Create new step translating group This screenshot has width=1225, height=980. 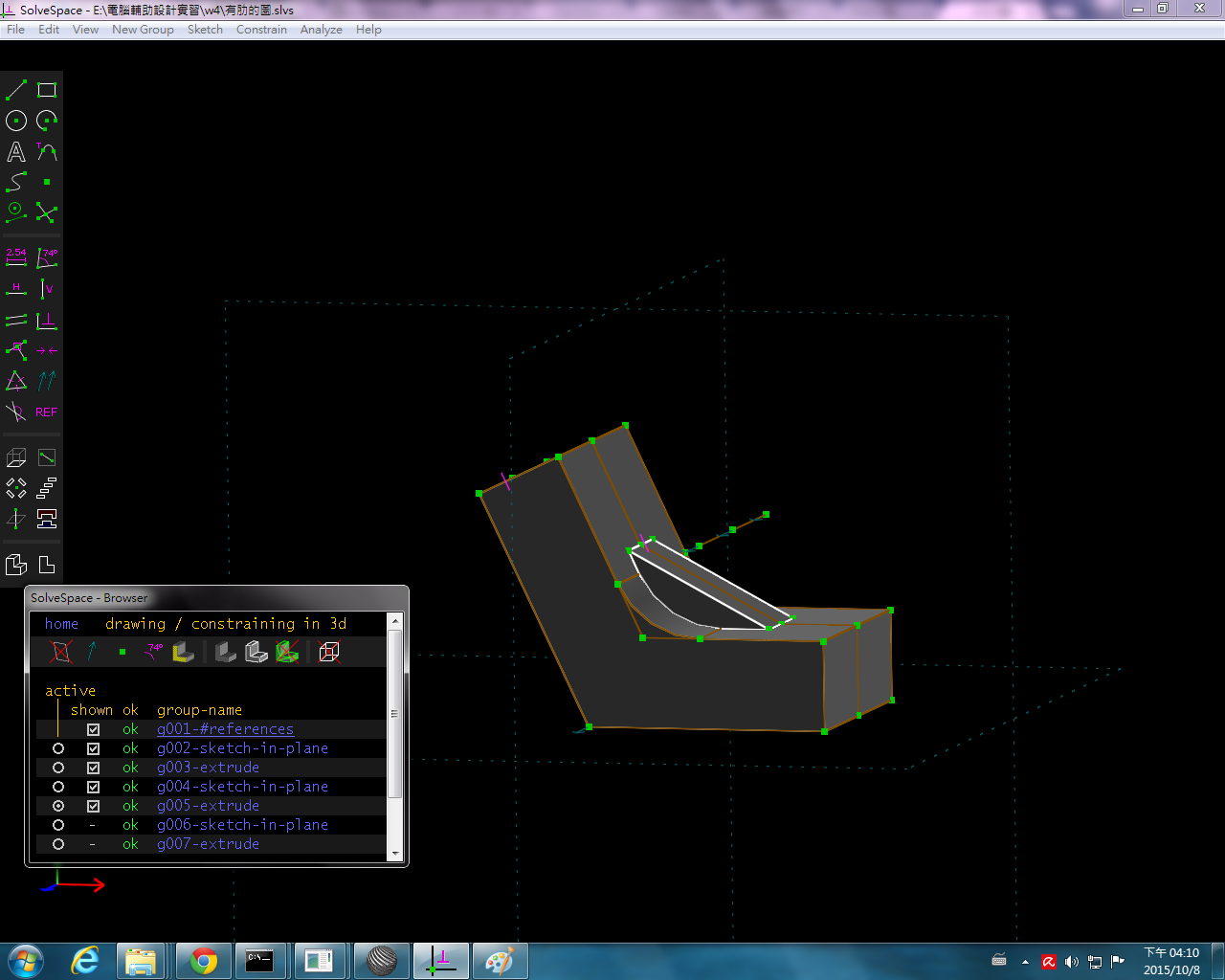47,488
